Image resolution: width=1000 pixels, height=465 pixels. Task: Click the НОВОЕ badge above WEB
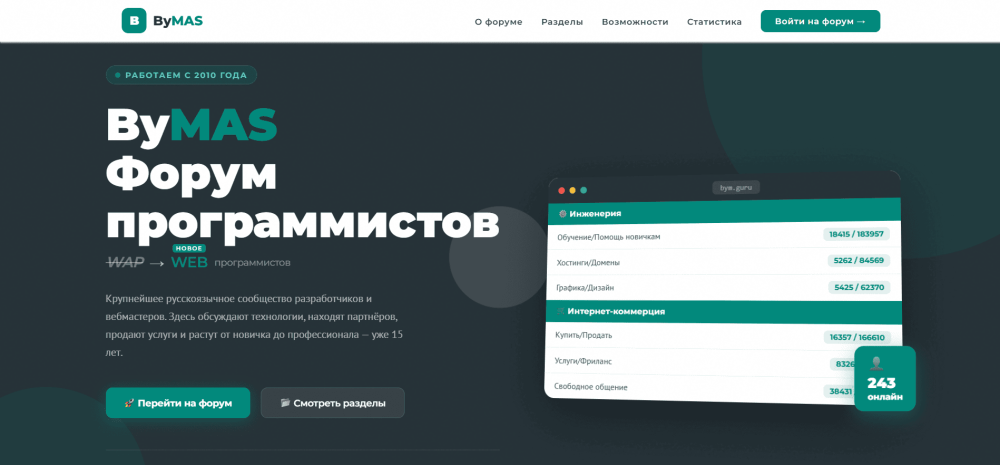point(189,248)
